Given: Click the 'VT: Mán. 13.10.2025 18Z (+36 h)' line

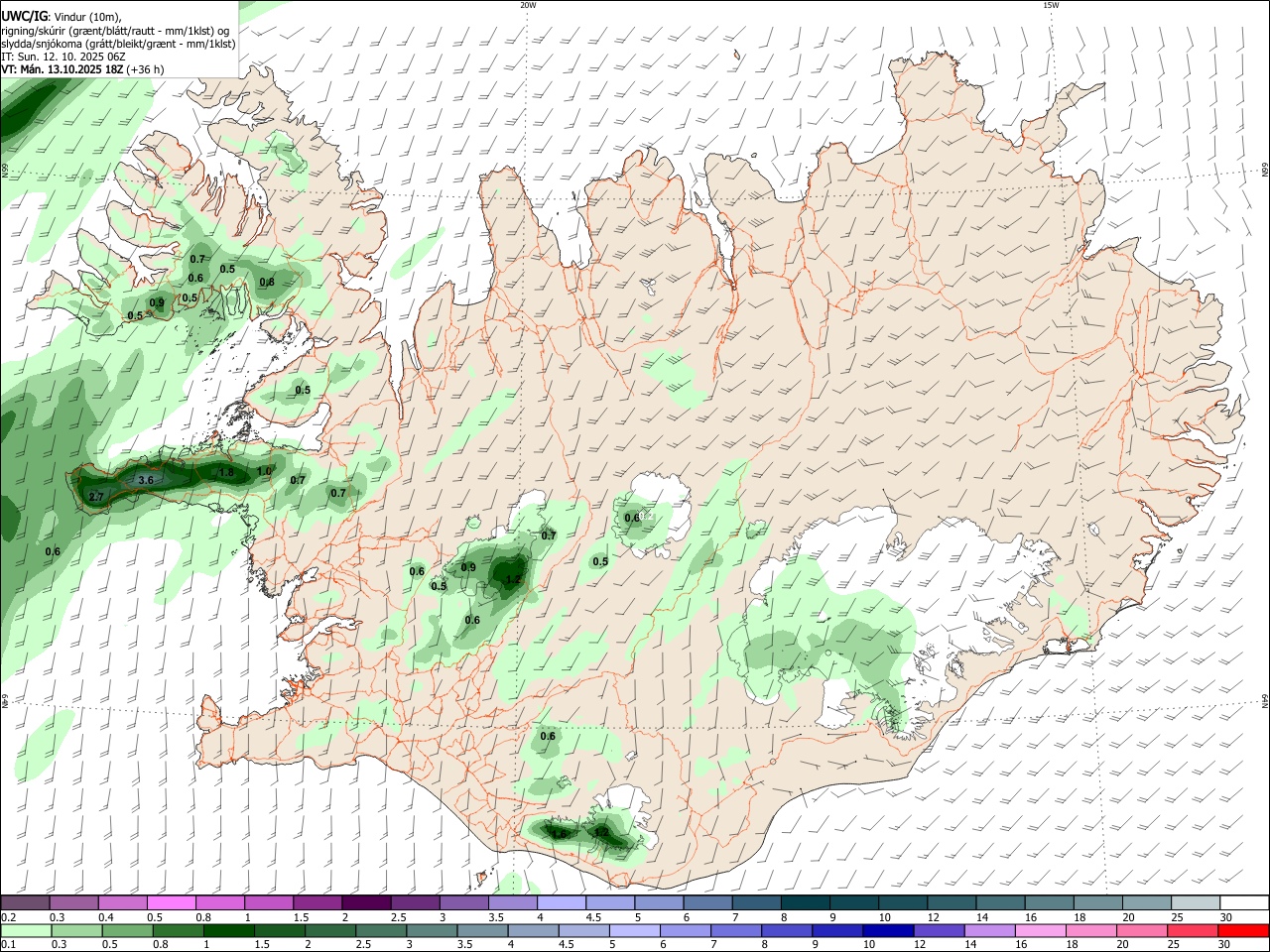Looking at the screenshot, I should pos(82,69).
